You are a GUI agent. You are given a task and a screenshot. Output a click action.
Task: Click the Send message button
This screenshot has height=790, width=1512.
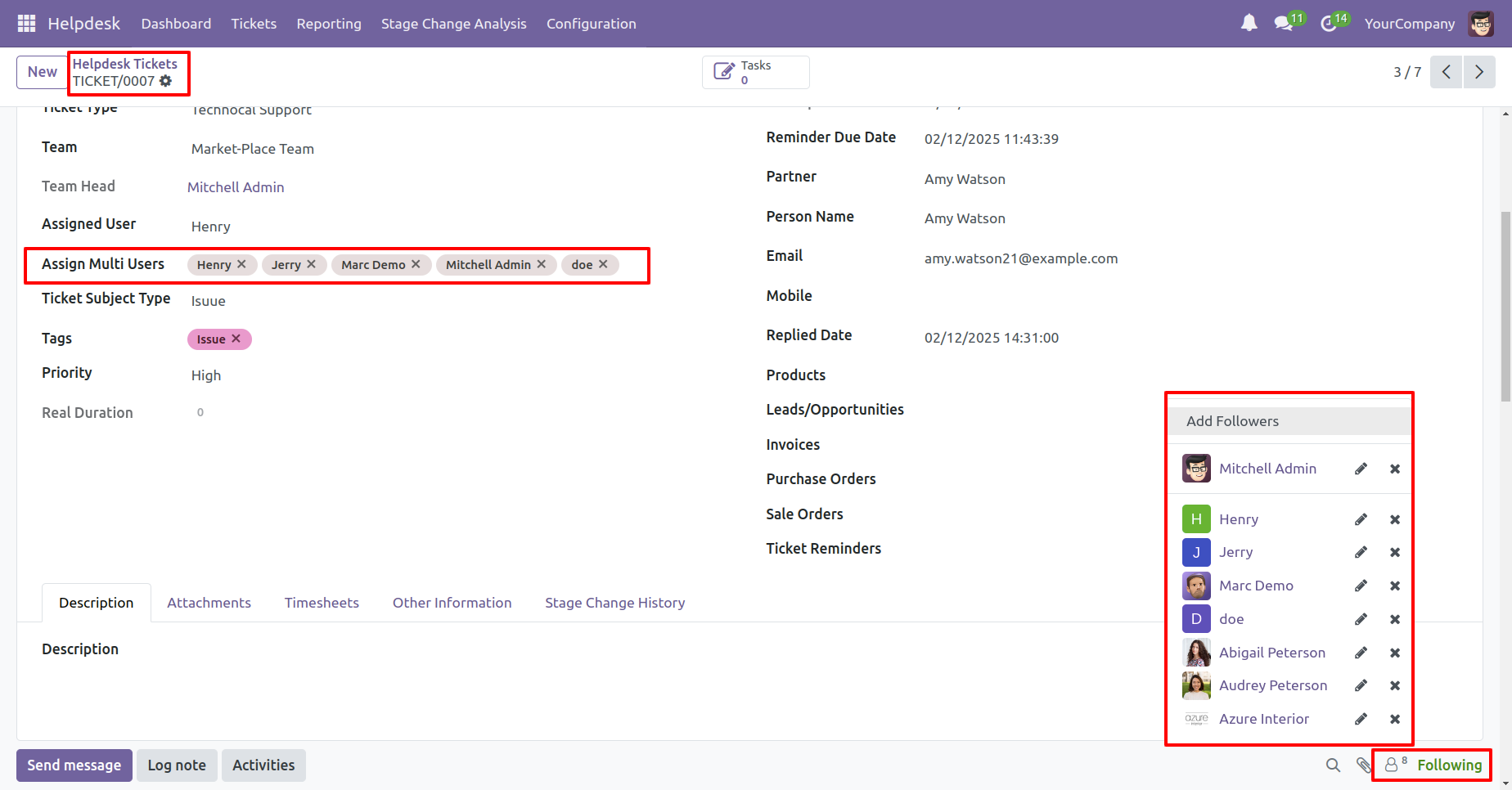[74, 765]
